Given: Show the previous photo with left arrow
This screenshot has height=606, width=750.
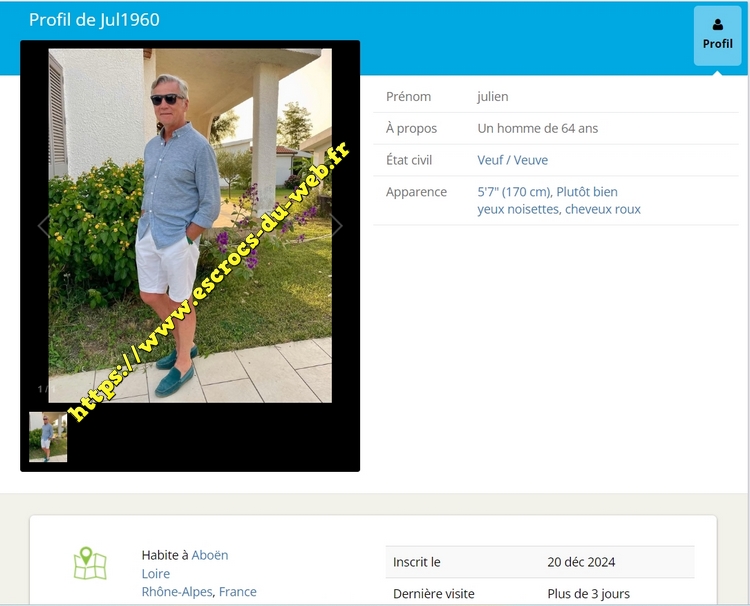Looking at the screenshot, I should tap(44, 225).
